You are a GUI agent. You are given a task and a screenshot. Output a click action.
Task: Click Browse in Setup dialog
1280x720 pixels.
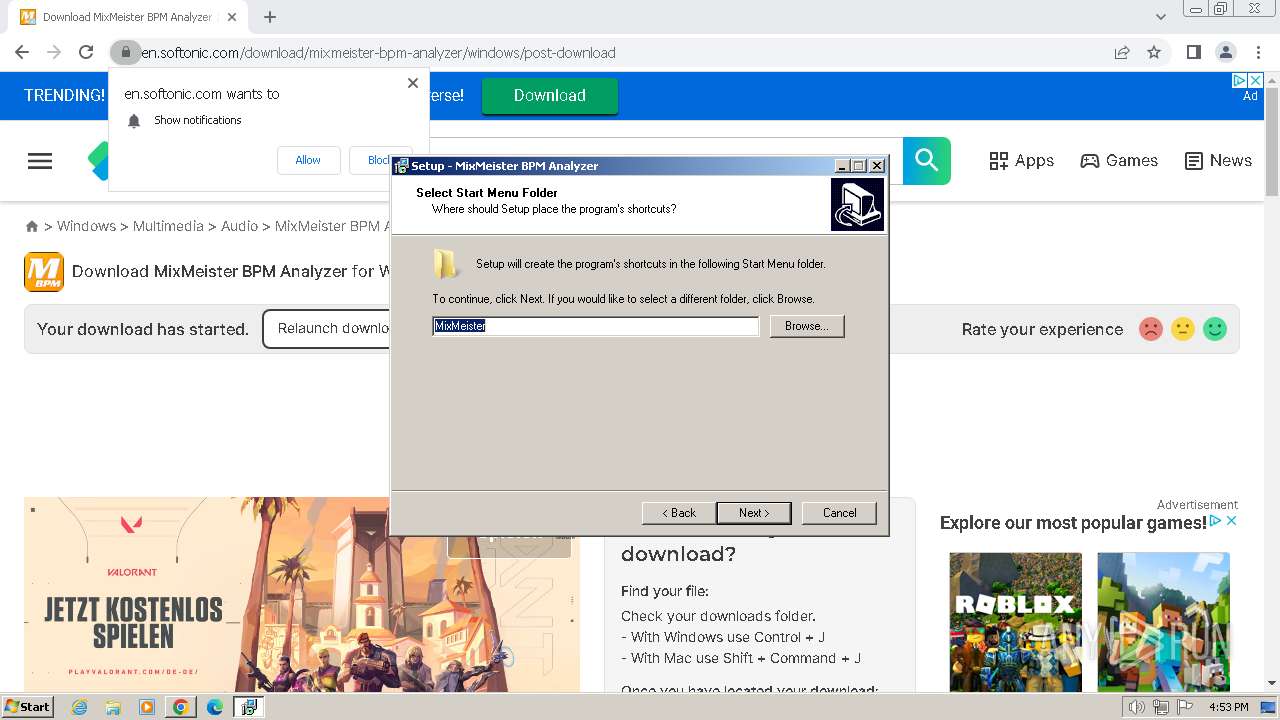pos(807,326)
